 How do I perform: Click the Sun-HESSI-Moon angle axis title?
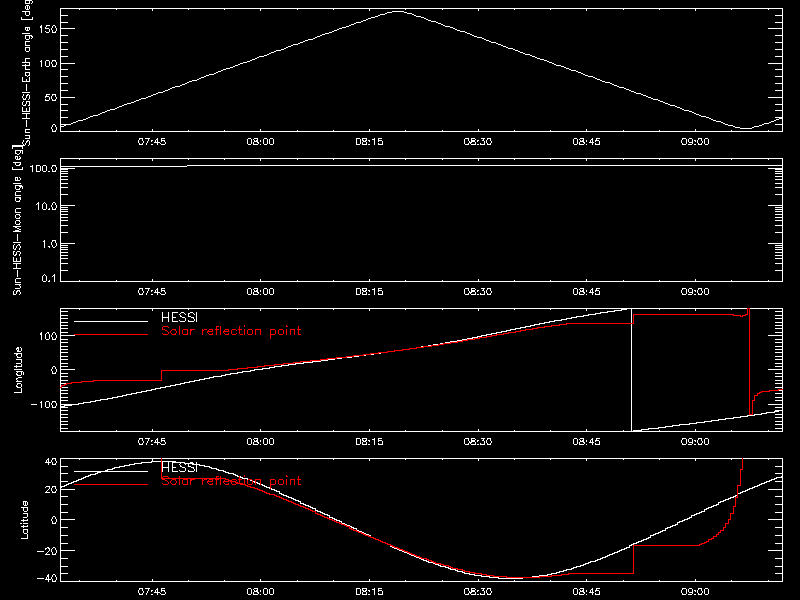coord(17,220)
